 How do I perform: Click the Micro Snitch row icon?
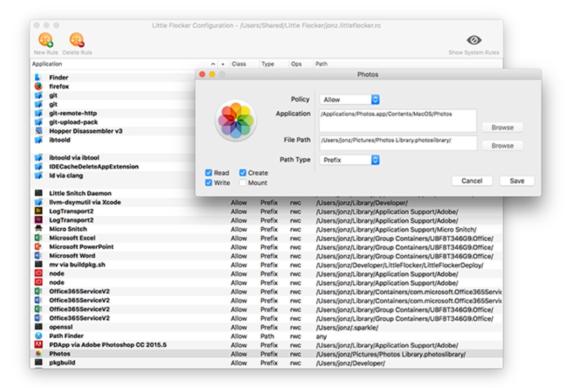pos(38,229)
